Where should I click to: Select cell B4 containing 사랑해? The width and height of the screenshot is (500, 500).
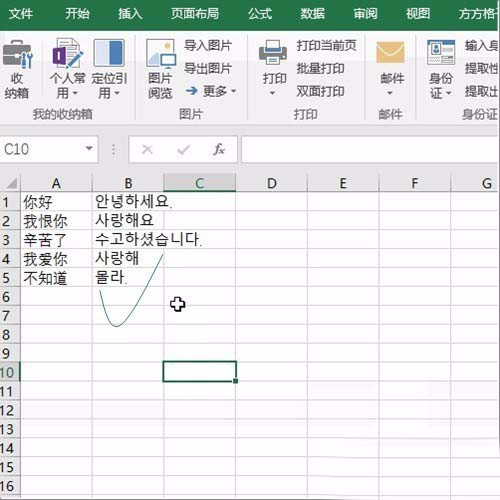[x=128, y=259]
